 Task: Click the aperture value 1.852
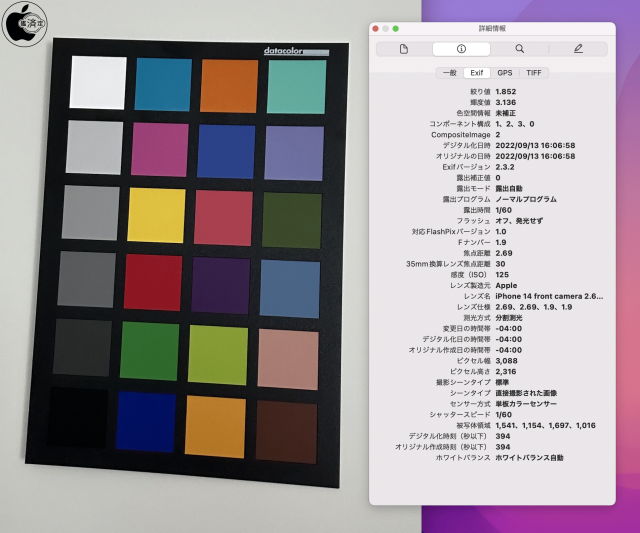click(506, 91)
